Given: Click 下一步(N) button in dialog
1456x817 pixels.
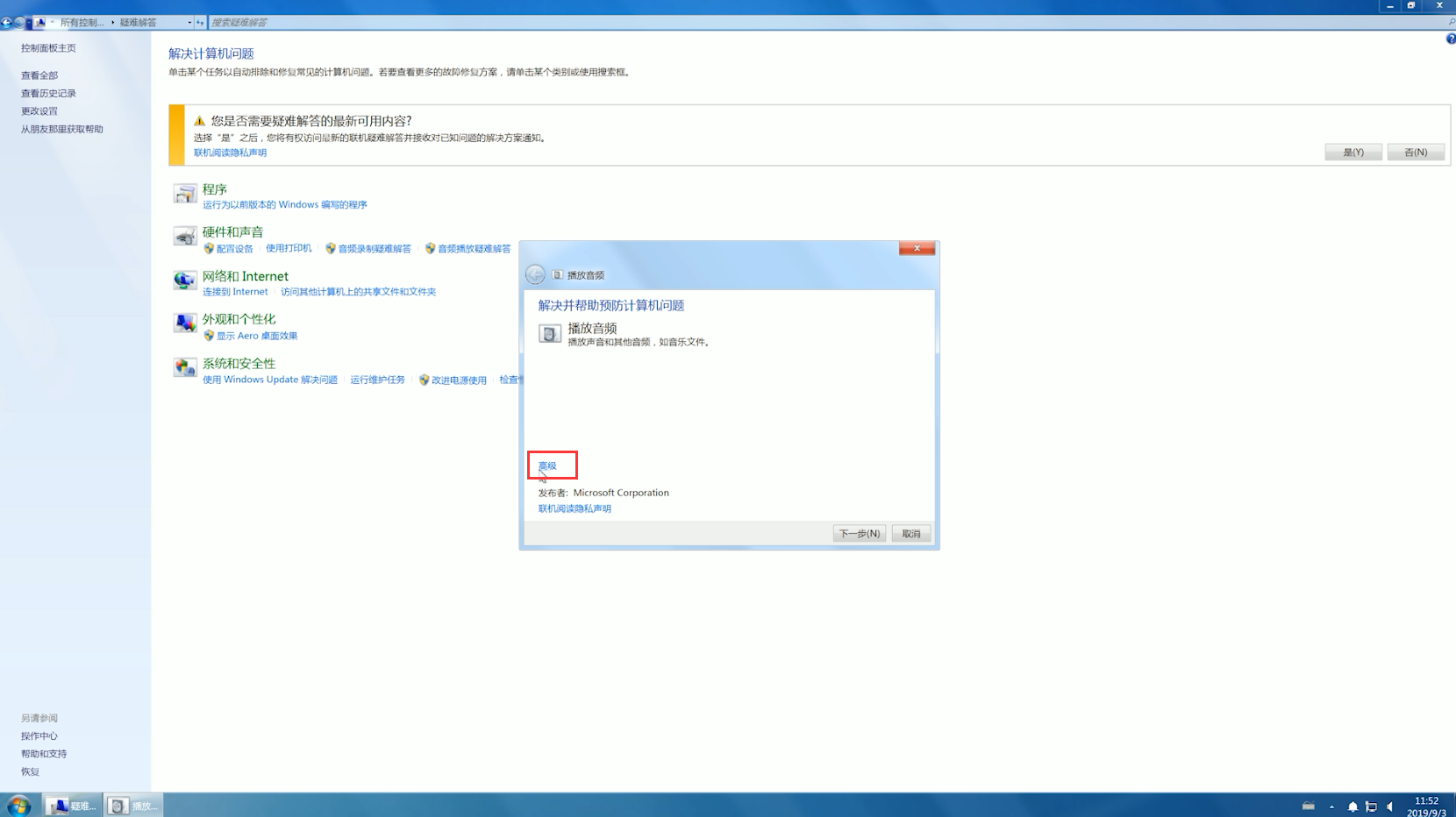Looking at the screenshot, I should [x=859, y=533].
